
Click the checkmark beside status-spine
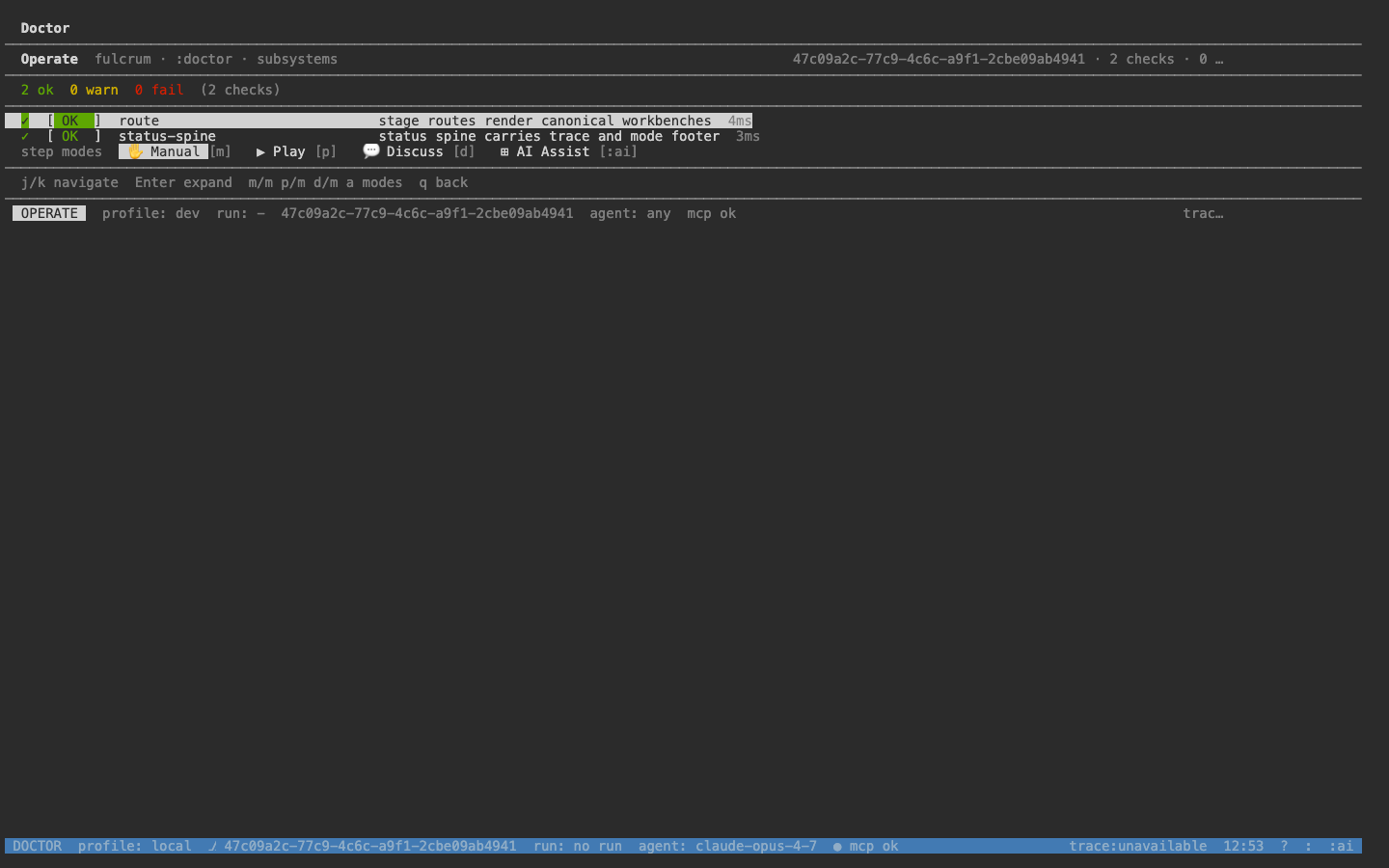point(25,136)
